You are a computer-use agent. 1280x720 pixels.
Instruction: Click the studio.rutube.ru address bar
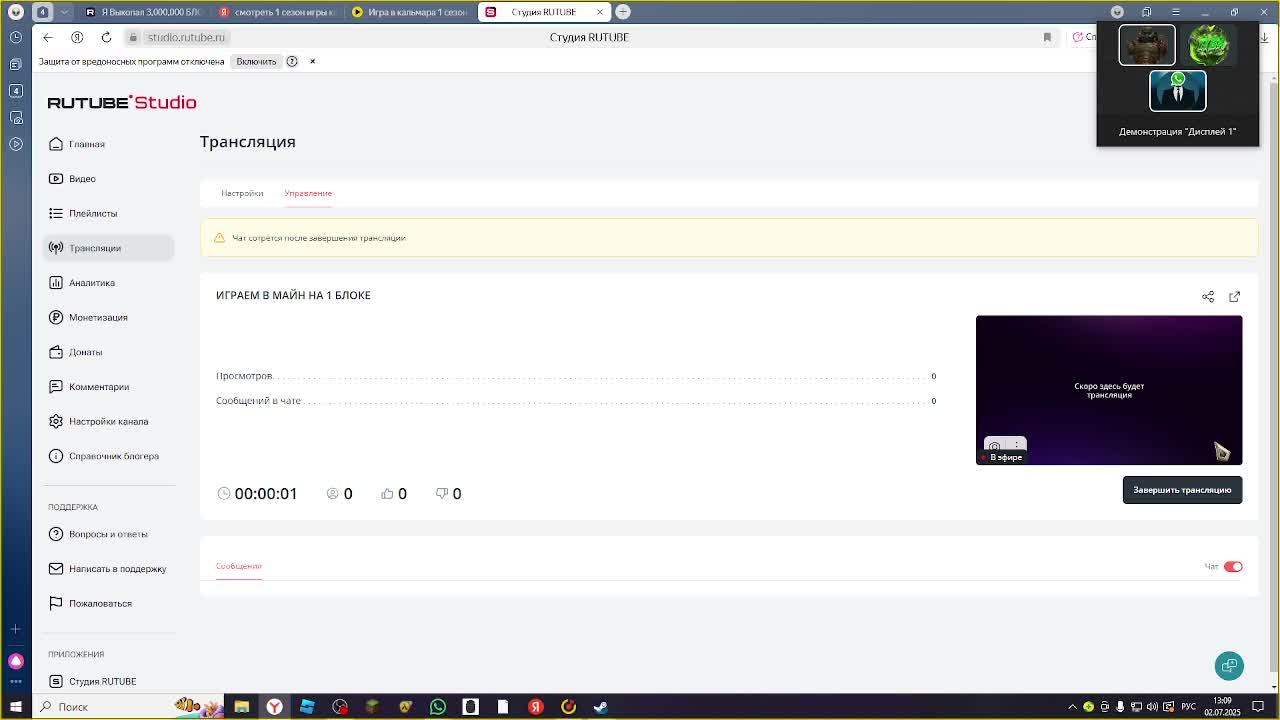pos(186,37)
